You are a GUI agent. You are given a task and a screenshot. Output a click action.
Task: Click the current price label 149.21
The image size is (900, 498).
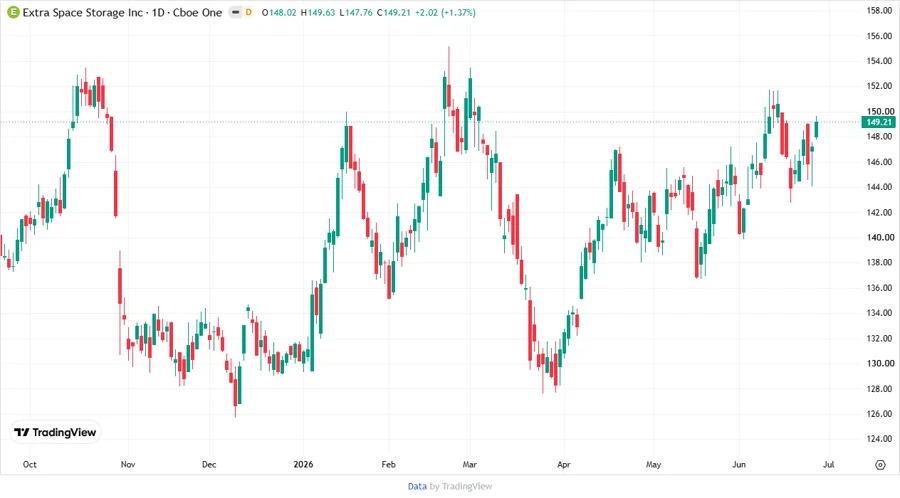[x=879, y=122]
